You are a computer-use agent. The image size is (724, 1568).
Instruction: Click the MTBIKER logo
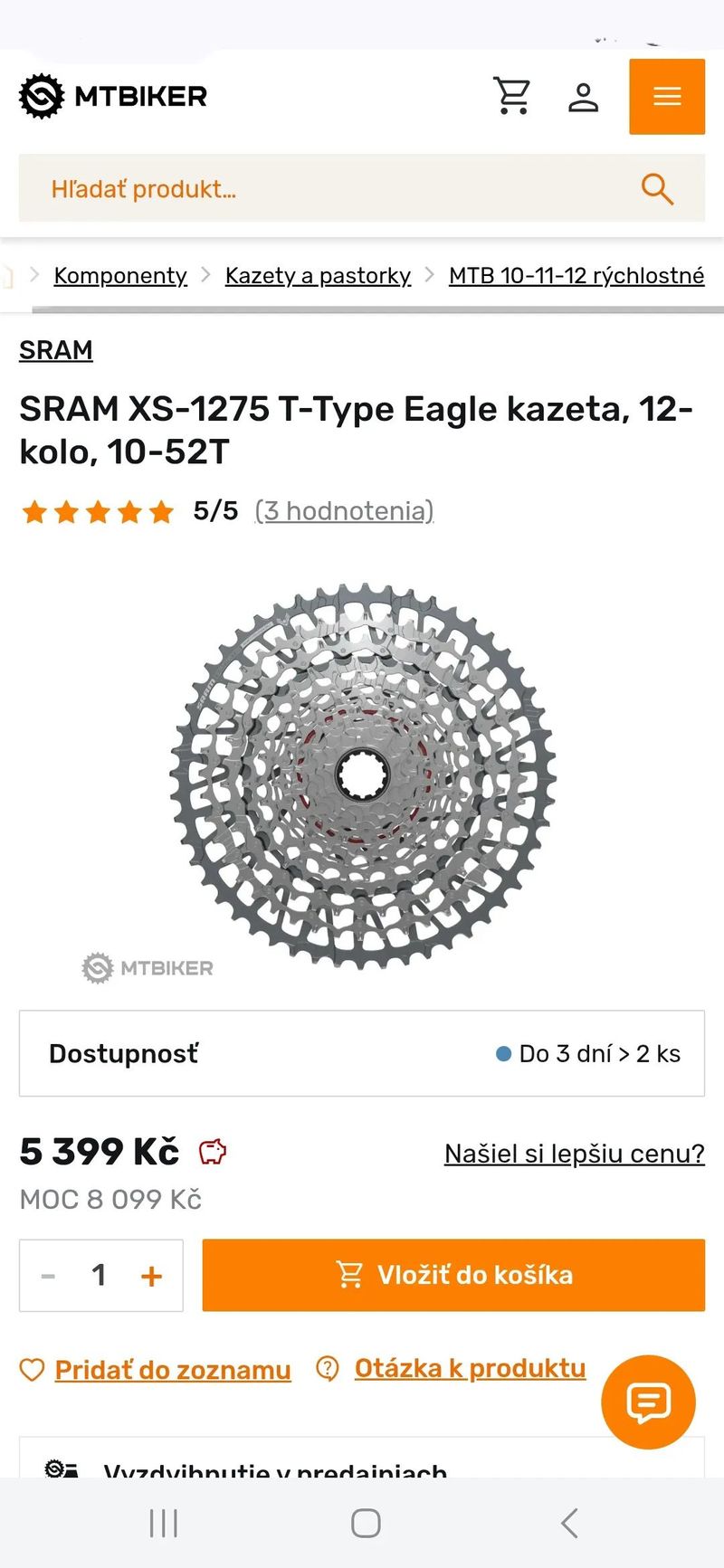pos(110,96)
